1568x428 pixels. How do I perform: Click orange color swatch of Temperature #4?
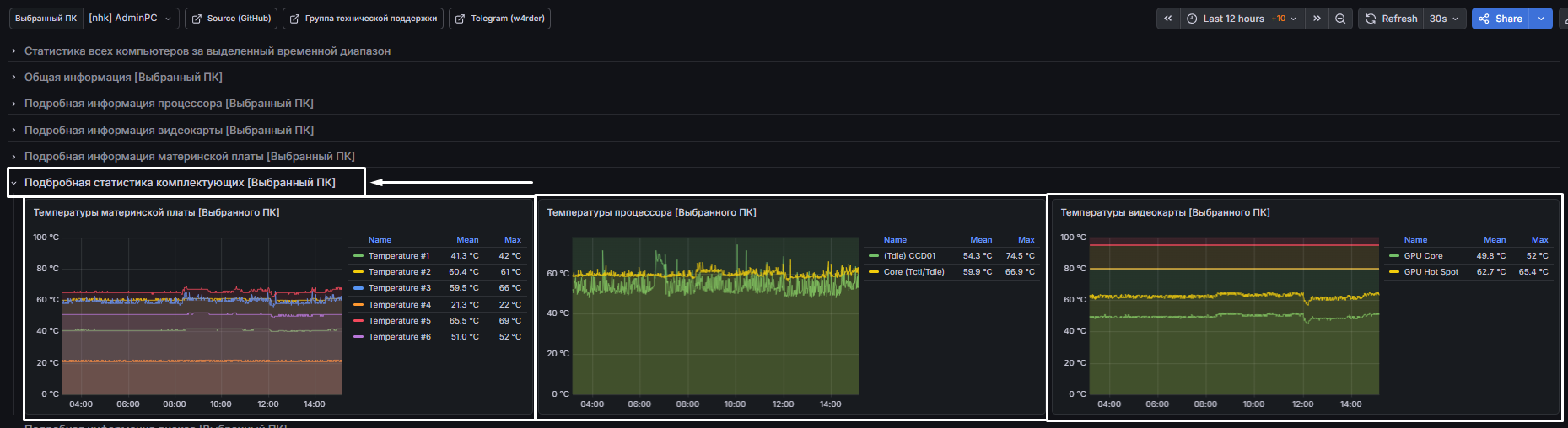click(x=358, y=305)
